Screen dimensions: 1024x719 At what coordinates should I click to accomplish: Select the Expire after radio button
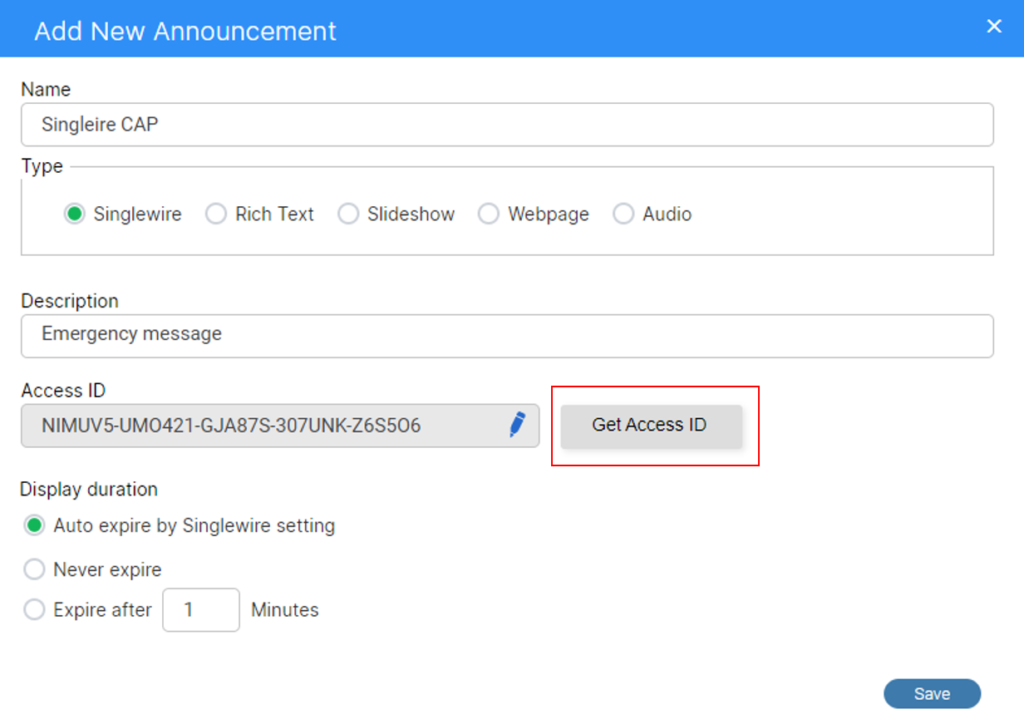pyautogui.click(x=34, y=609)
